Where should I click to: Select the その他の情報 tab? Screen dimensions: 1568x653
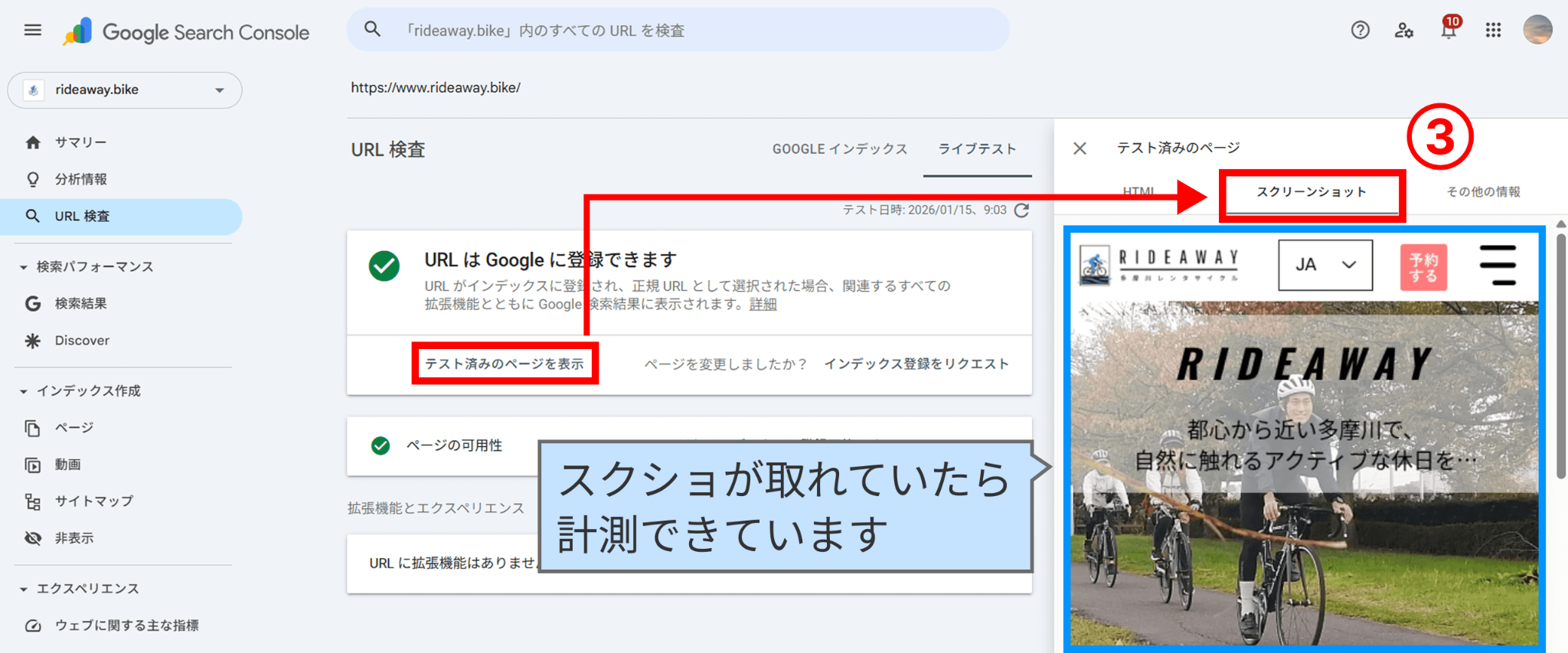(x=1482, y=192)
